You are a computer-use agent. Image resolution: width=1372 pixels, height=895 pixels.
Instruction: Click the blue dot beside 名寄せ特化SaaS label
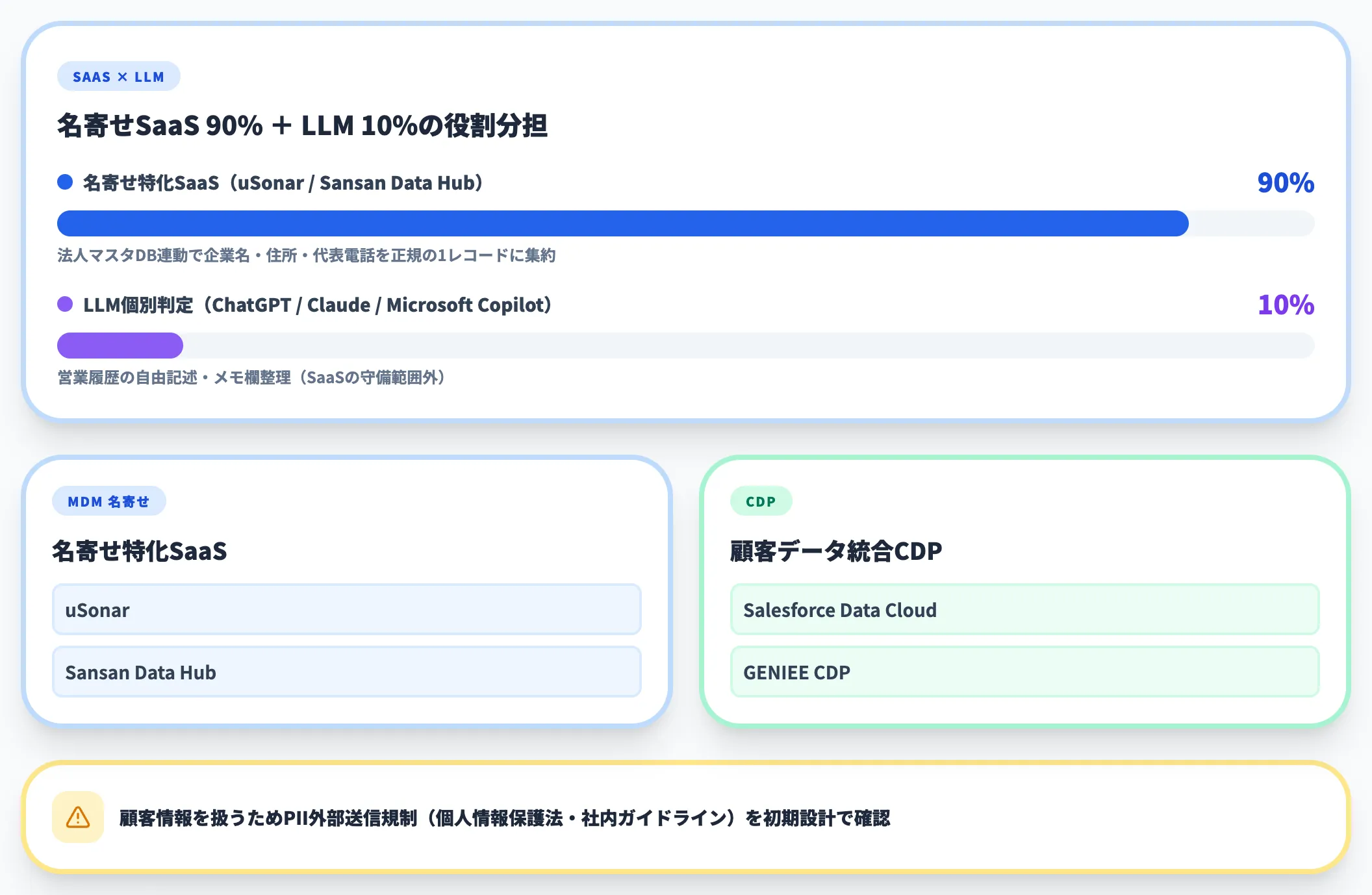click(65, 182)
